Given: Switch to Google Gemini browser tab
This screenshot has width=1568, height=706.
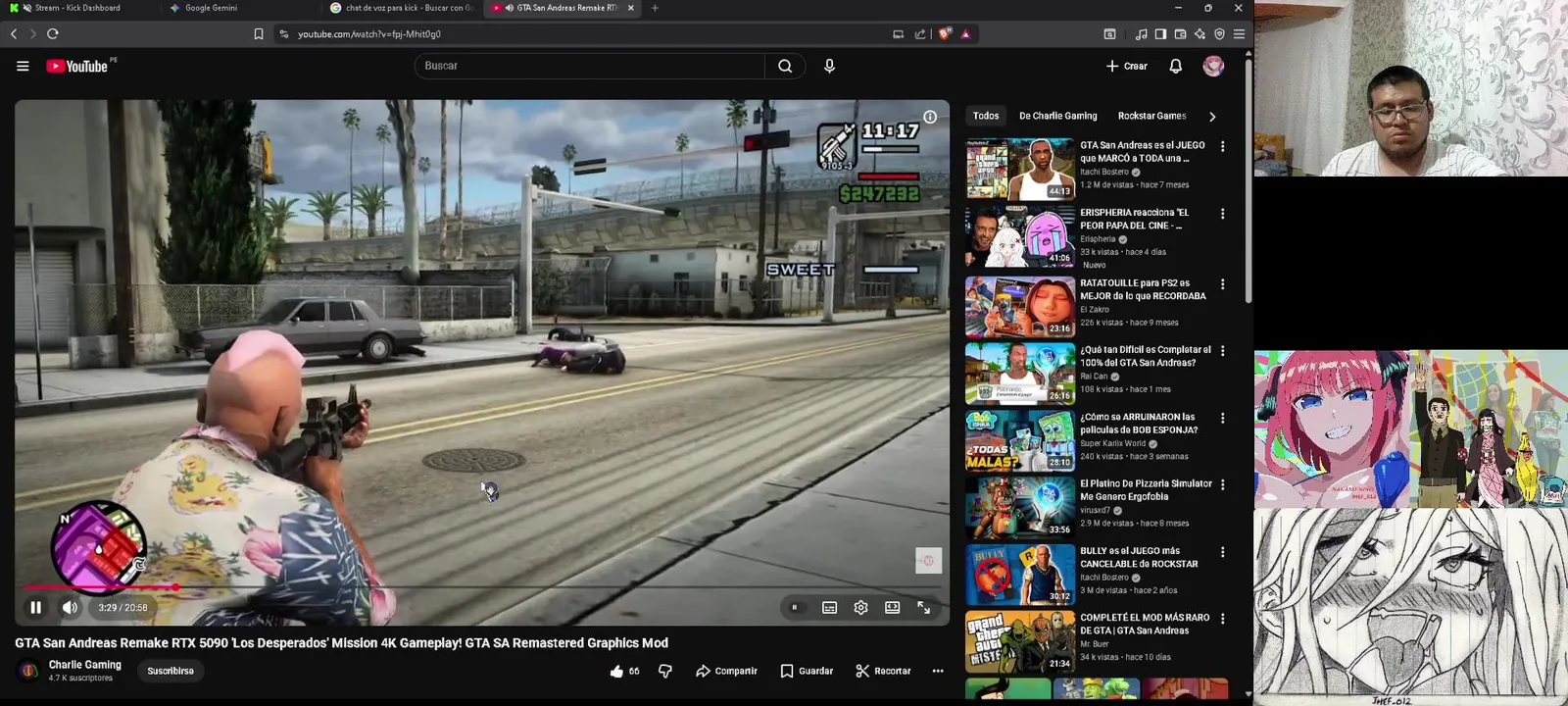Looking at the screenshot, I should (211, 8).
